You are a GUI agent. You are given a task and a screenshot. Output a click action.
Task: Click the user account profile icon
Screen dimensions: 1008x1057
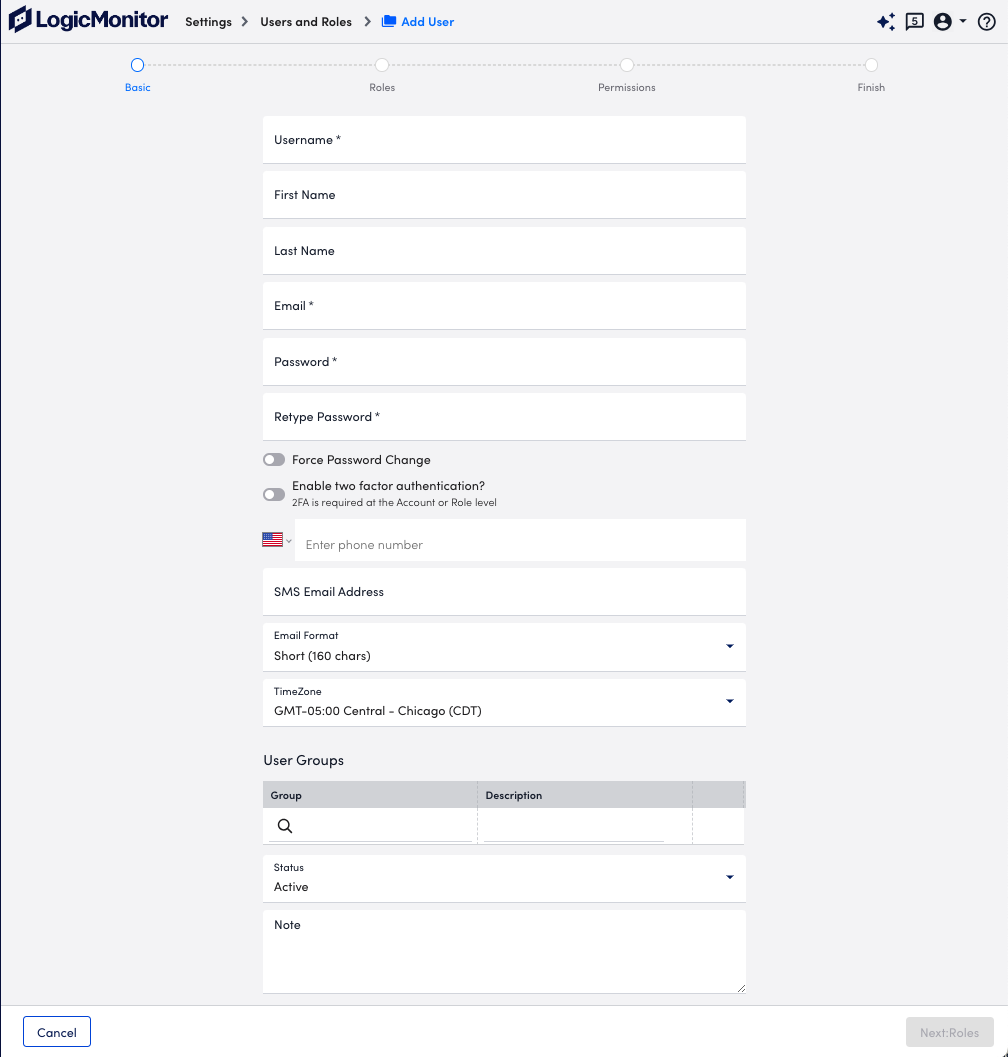tap(943, 21)
